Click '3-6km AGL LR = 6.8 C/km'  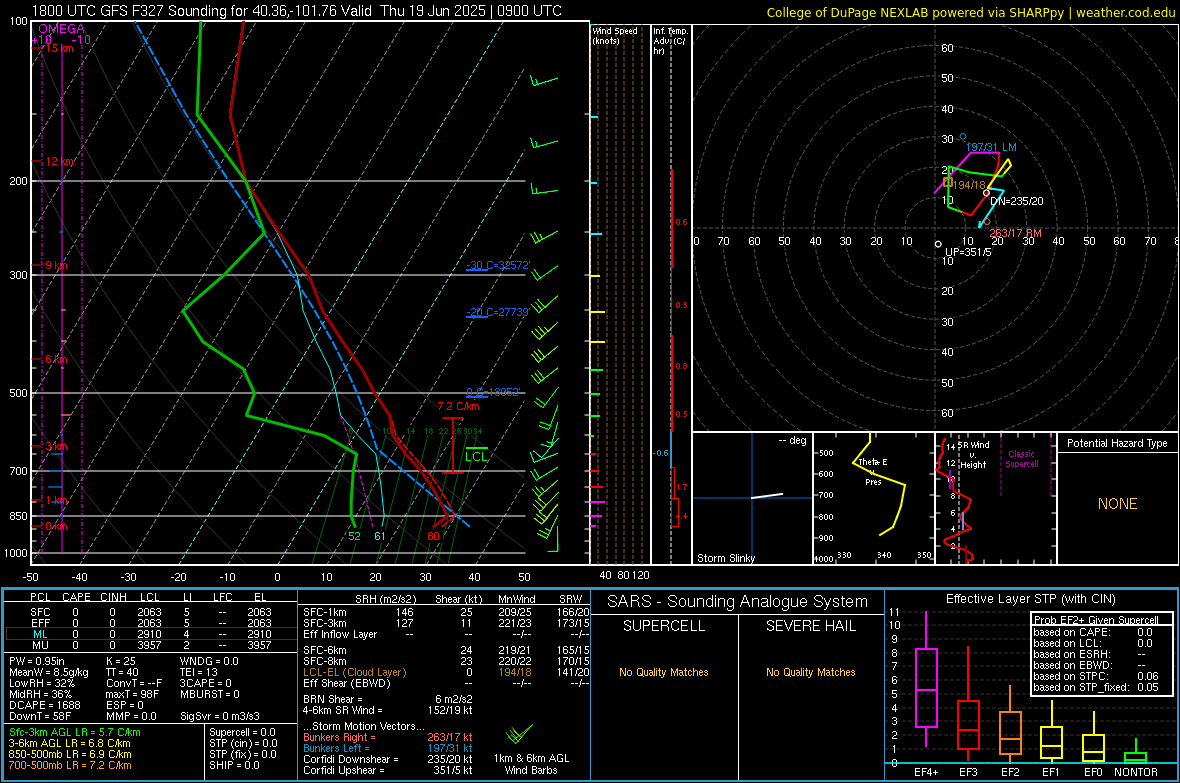[x=69, y=743]
